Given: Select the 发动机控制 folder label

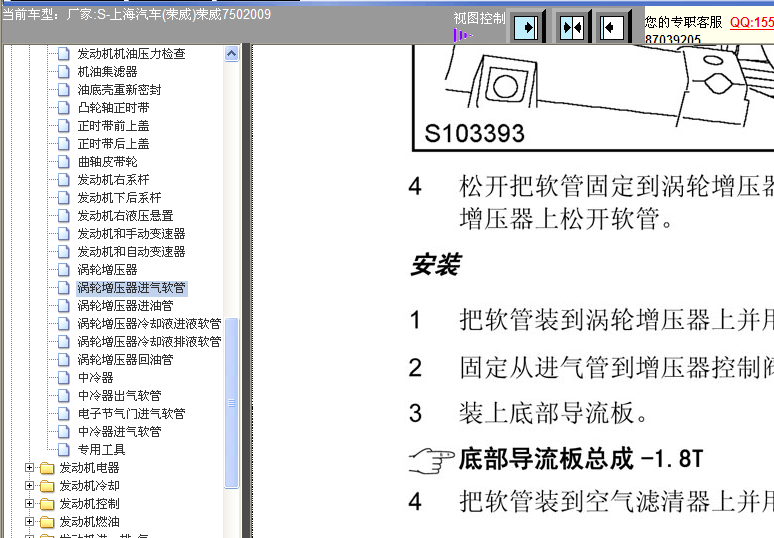Looking at the screenshot, I should click(90, 504).
